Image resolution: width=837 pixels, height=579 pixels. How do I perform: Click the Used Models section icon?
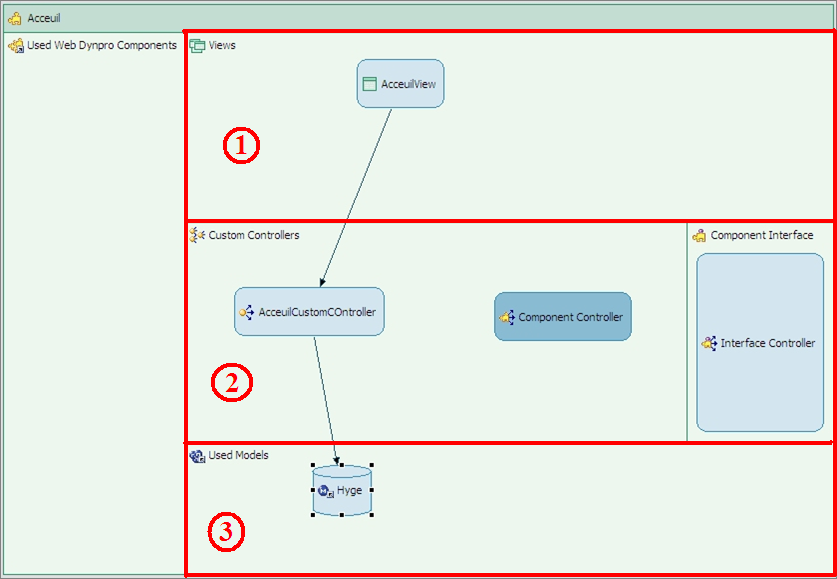coord(197,456)
